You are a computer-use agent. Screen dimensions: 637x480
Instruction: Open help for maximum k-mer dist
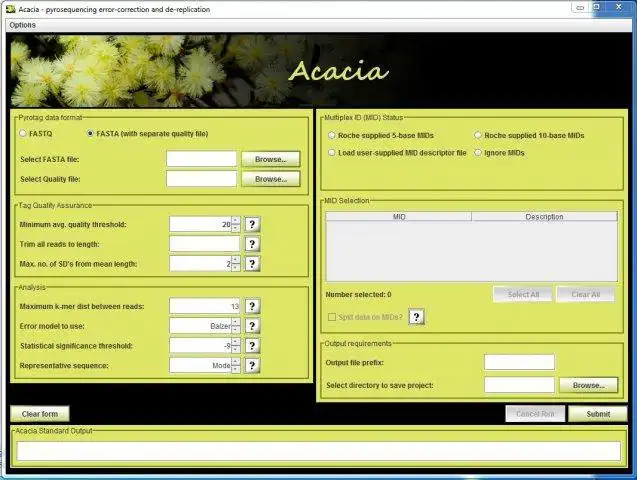252,306
